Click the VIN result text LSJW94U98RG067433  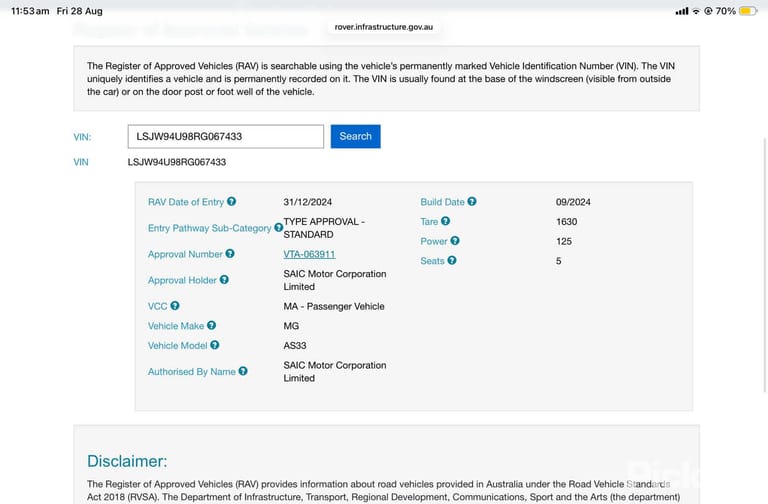[177, 162]
